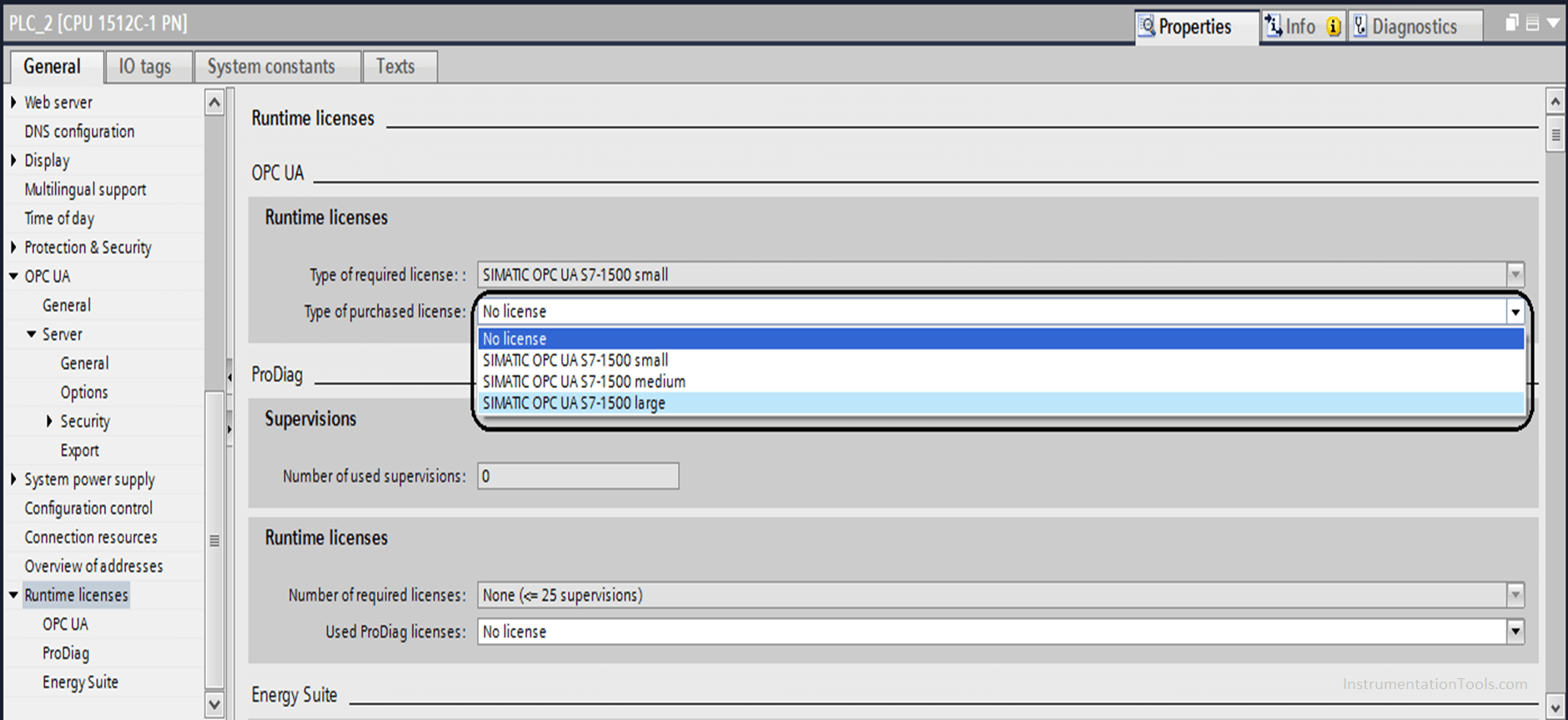Expand navigation pane with lower splitter arrow

[x=229, y=430]
